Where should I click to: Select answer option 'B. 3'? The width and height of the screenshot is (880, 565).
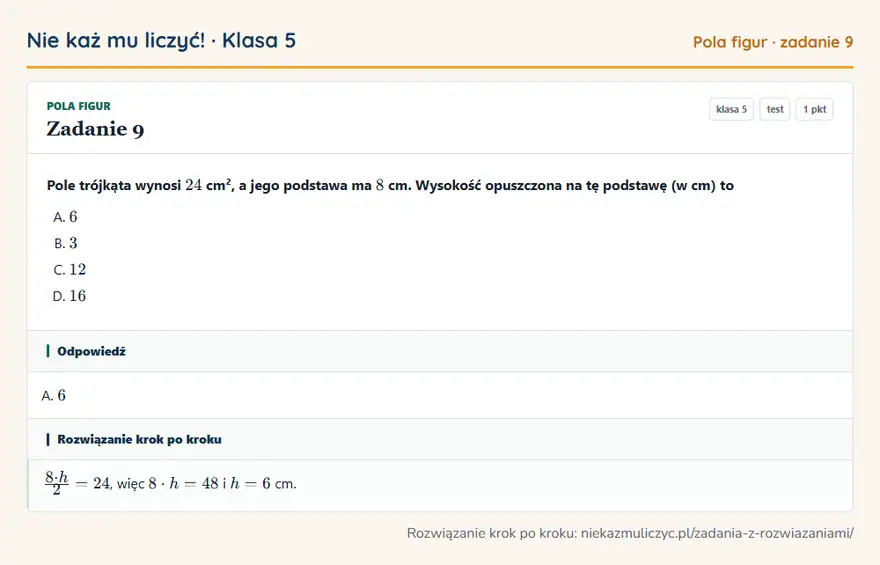(x=65, y=243)
